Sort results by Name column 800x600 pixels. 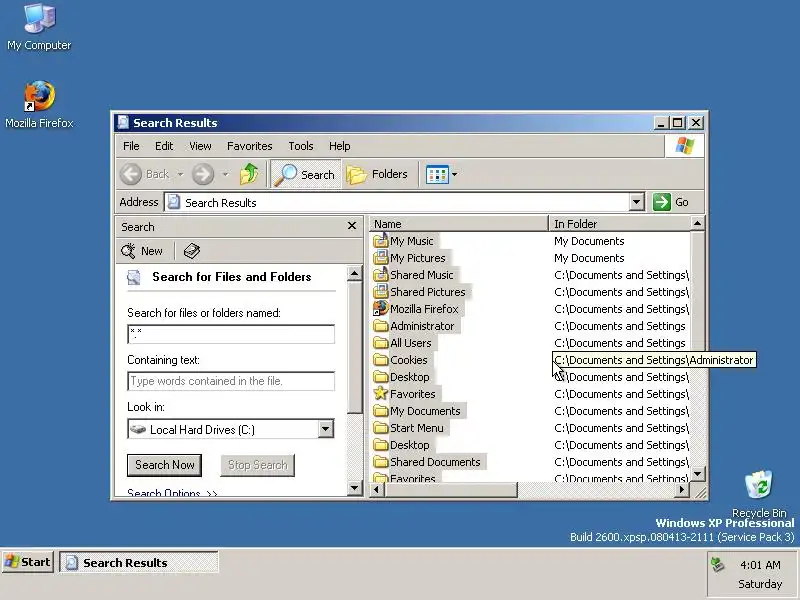point(458,223)
